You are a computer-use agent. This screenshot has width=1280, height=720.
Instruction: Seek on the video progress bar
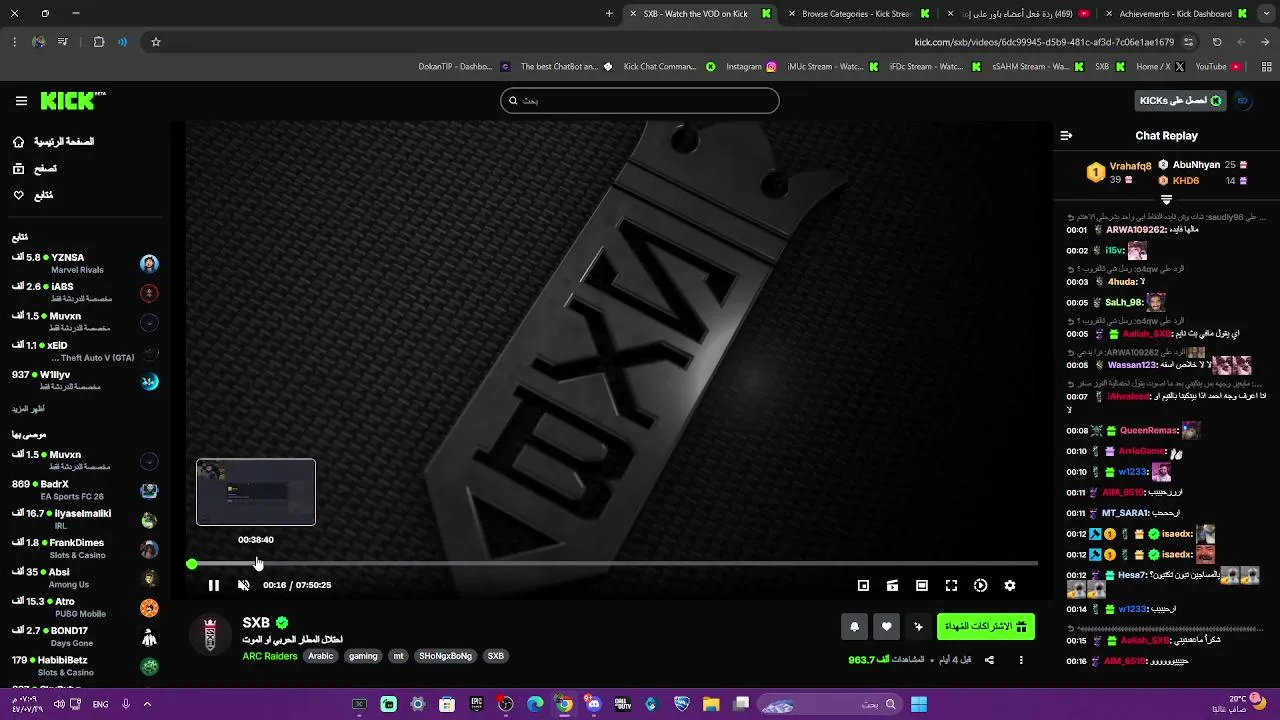click(614, 564)
